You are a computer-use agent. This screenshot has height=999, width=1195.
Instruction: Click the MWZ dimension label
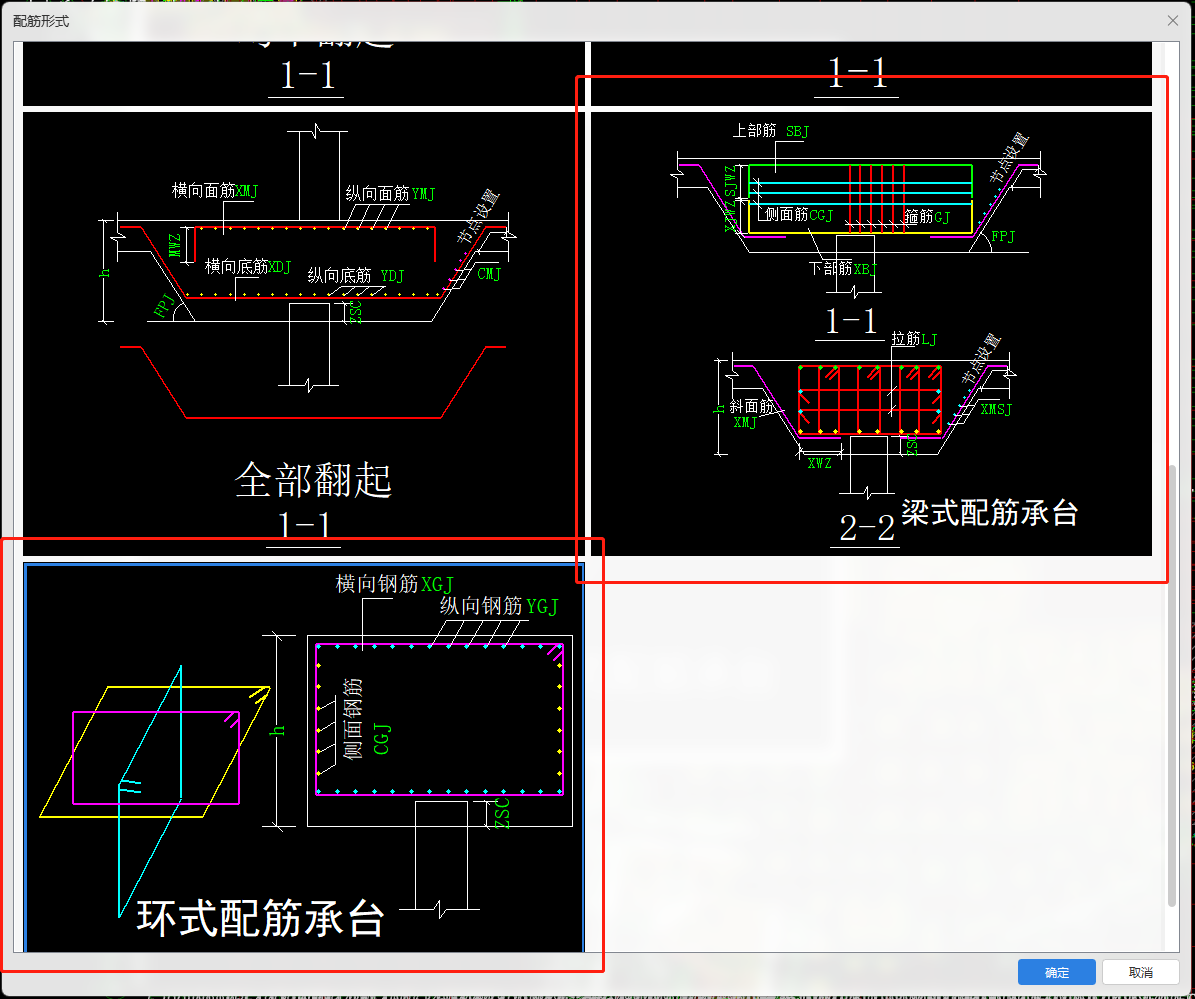175,245
